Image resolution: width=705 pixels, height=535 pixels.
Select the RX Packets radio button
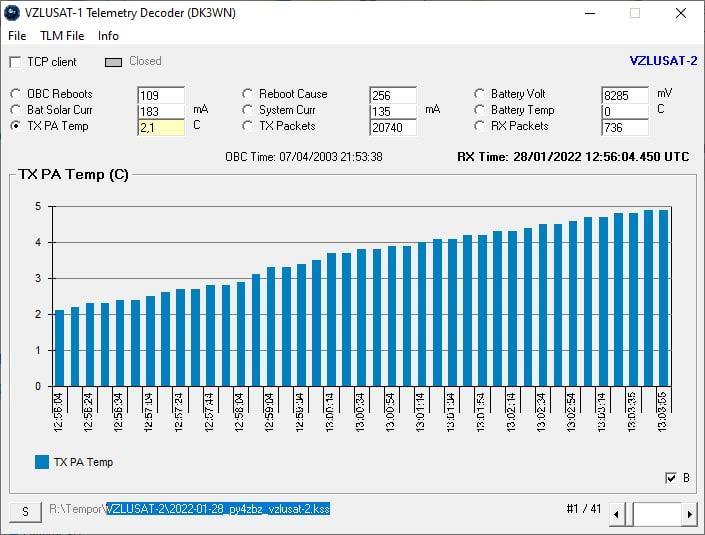[480, 126]
